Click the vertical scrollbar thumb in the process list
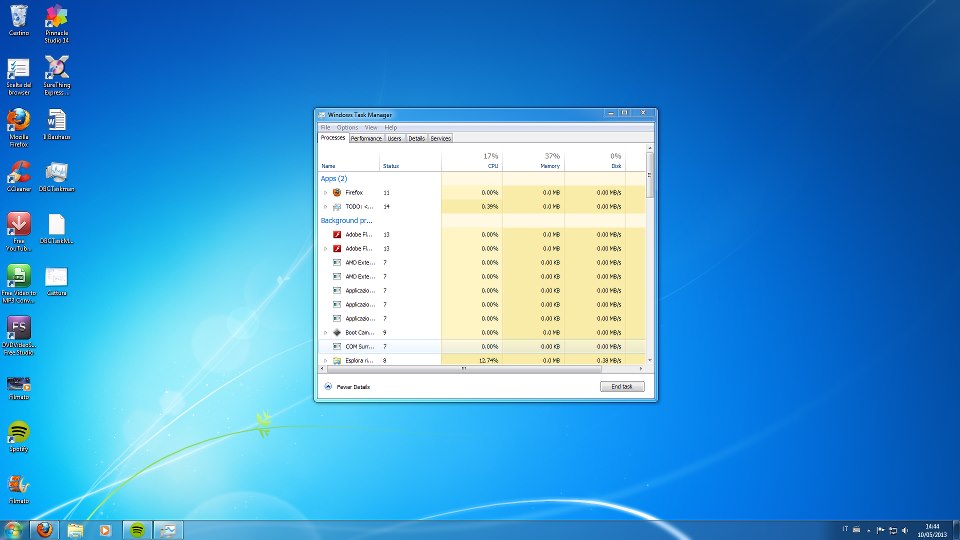 650,175
